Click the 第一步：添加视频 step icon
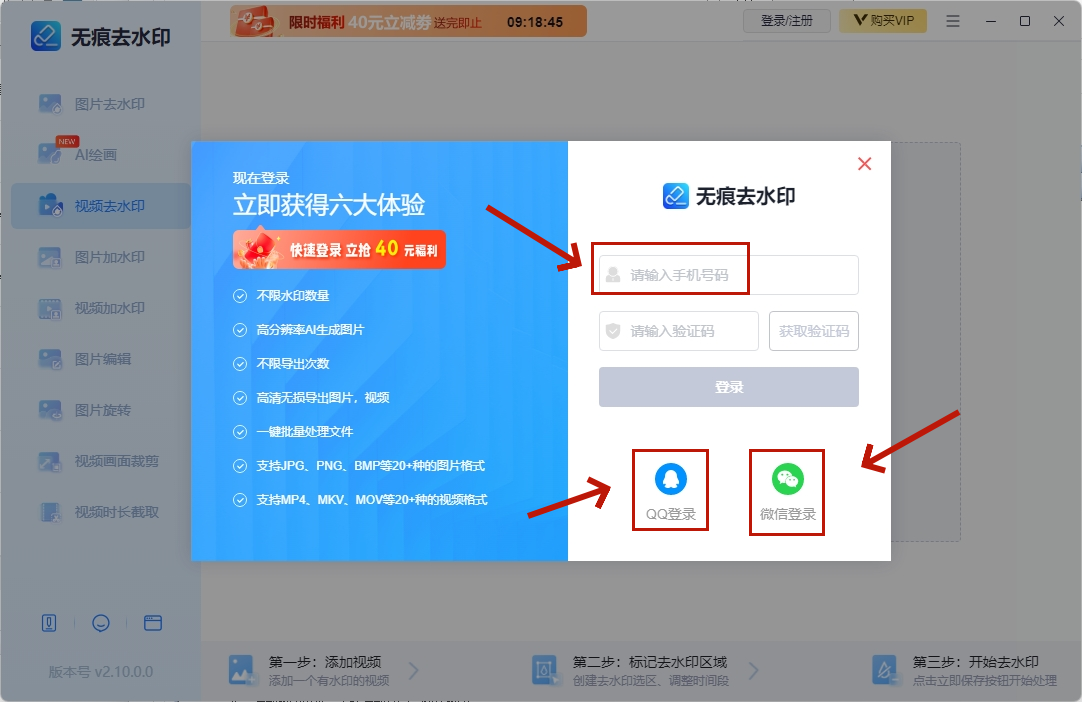The image size is (1082, 702). click(242, 670)
